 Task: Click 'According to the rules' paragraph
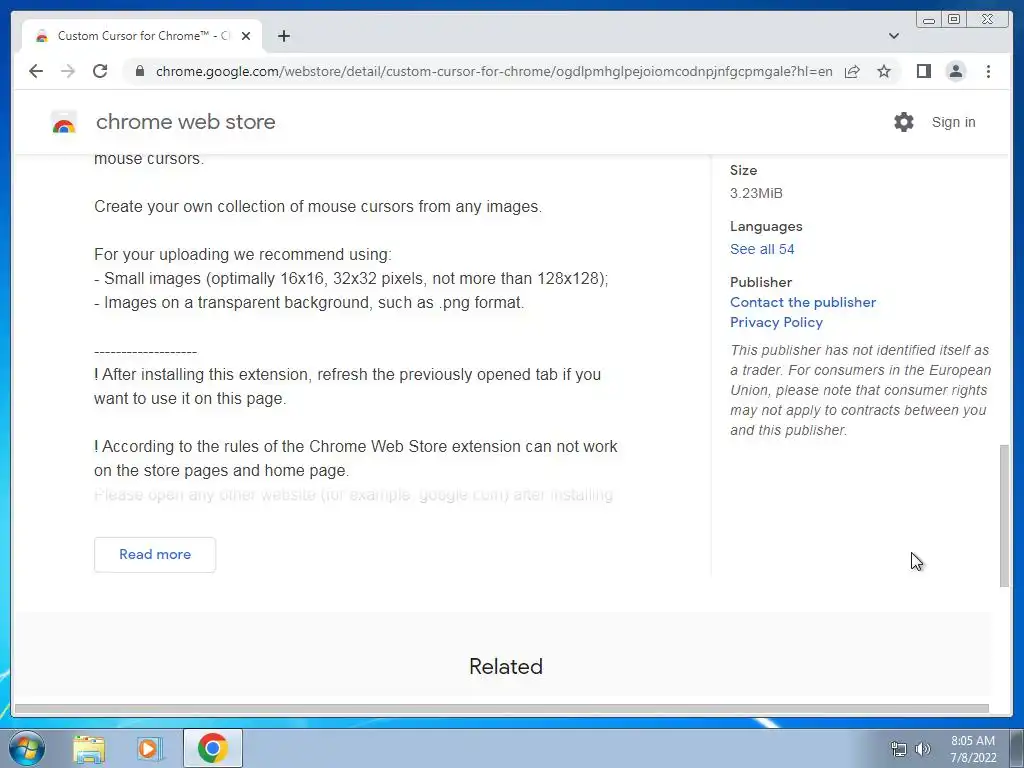[x=356, y=458]
